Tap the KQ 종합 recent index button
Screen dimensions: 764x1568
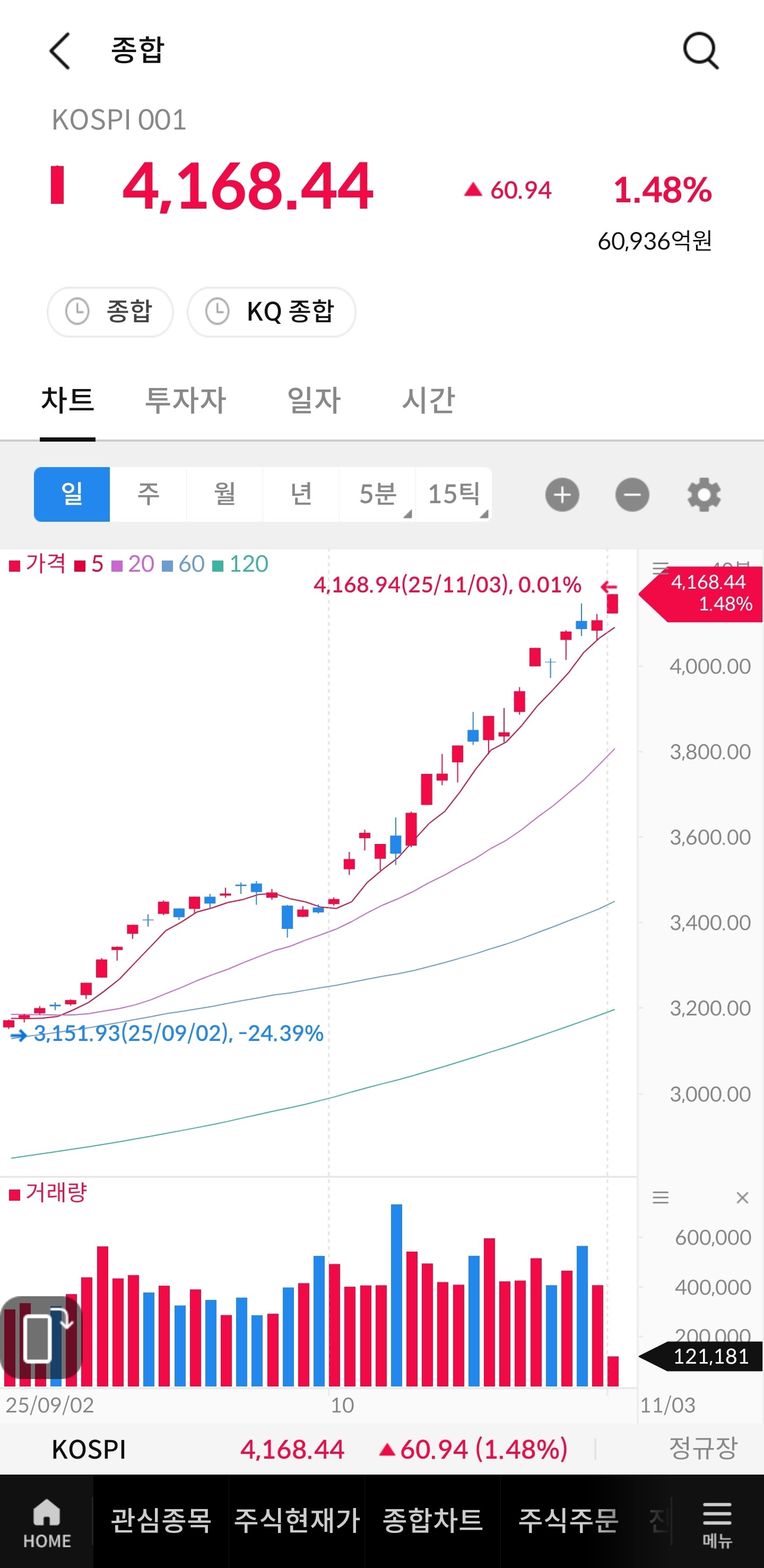pos(271,312)
